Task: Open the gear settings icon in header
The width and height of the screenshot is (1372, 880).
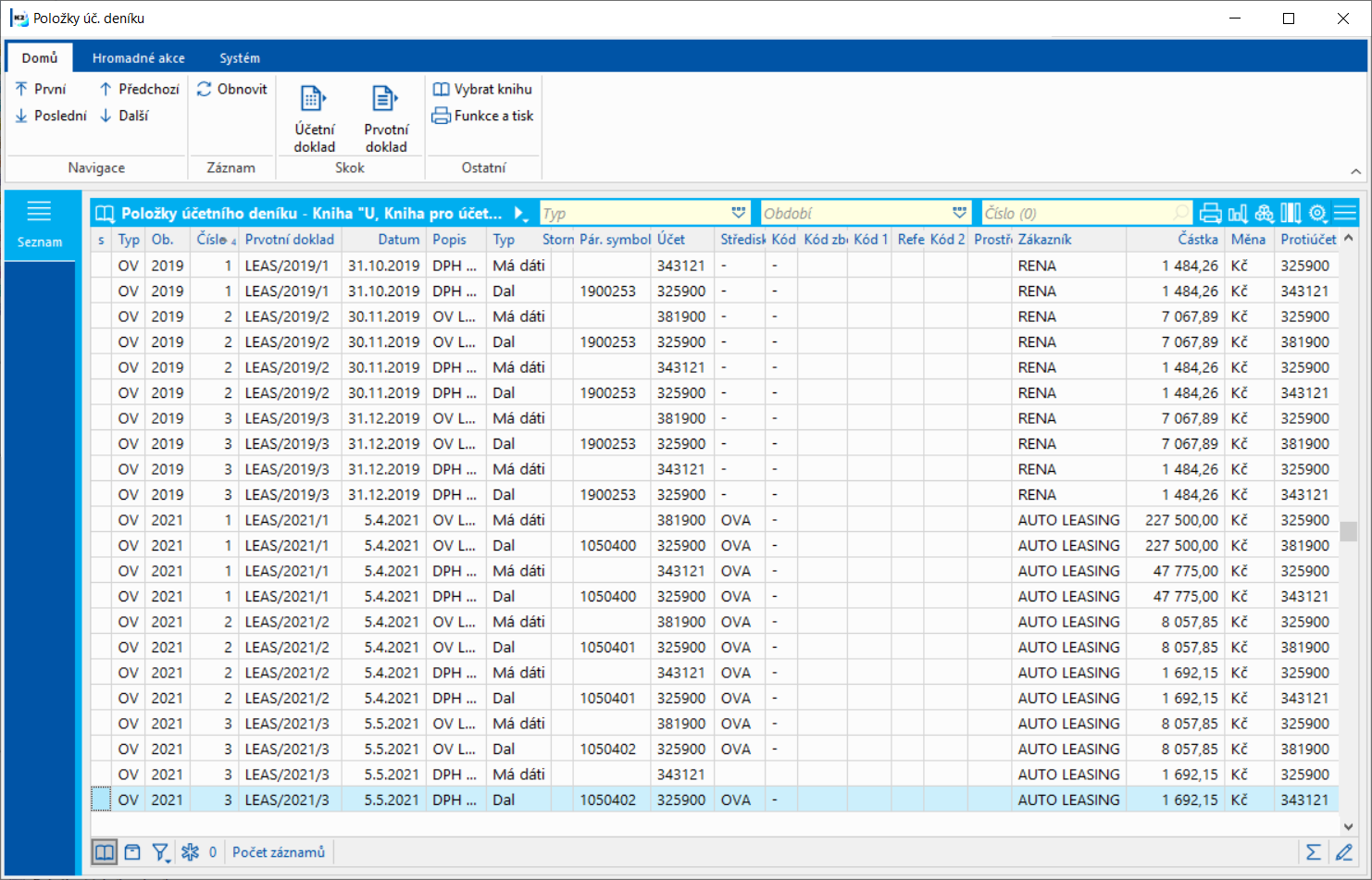Action: [1317, 214]
